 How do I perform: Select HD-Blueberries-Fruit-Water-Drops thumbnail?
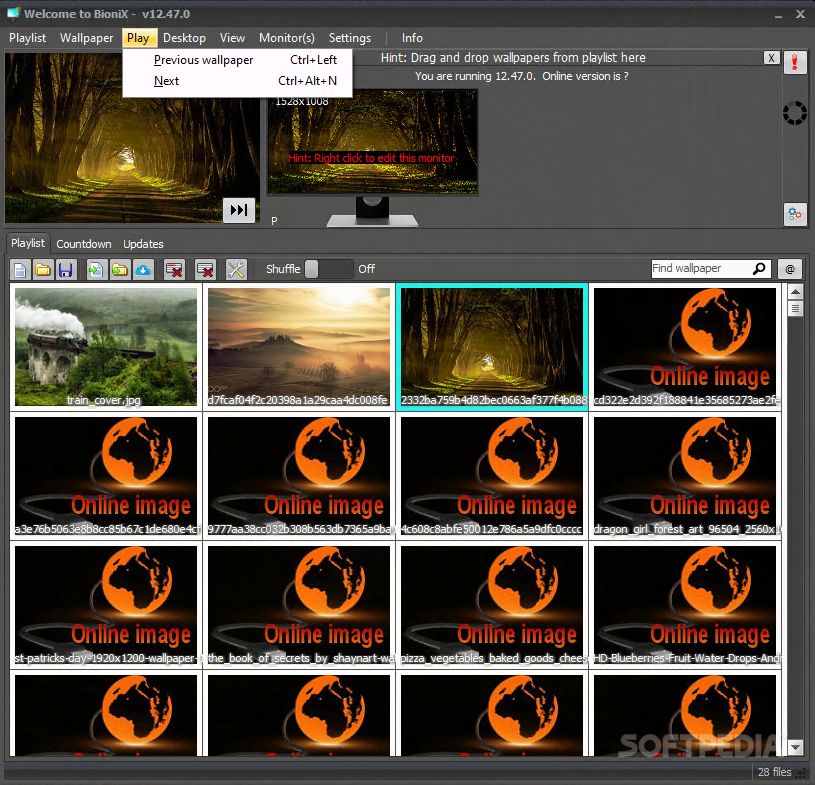coord(685,605)
